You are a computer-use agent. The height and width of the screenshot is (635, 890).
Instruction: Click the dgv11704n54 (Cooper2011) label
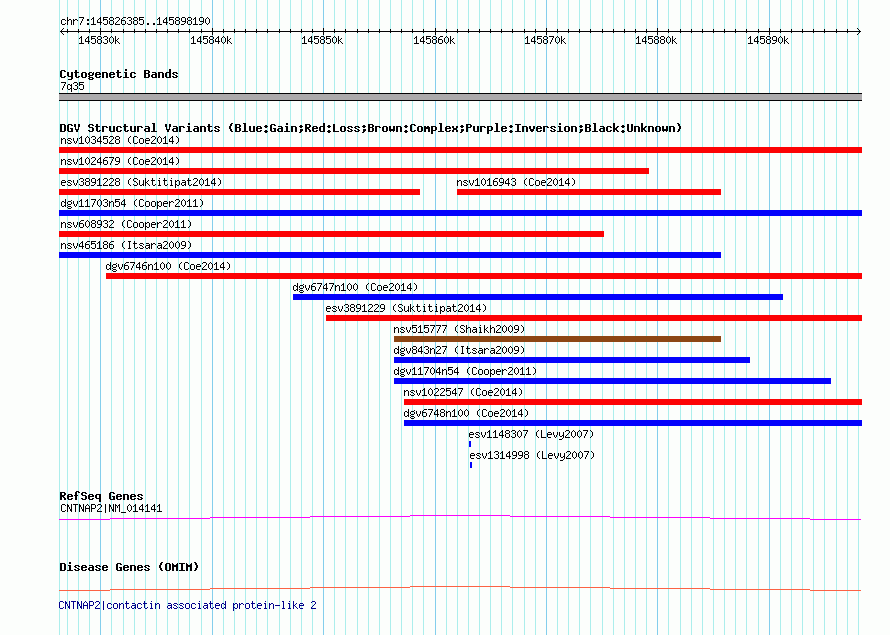point(465,371)
